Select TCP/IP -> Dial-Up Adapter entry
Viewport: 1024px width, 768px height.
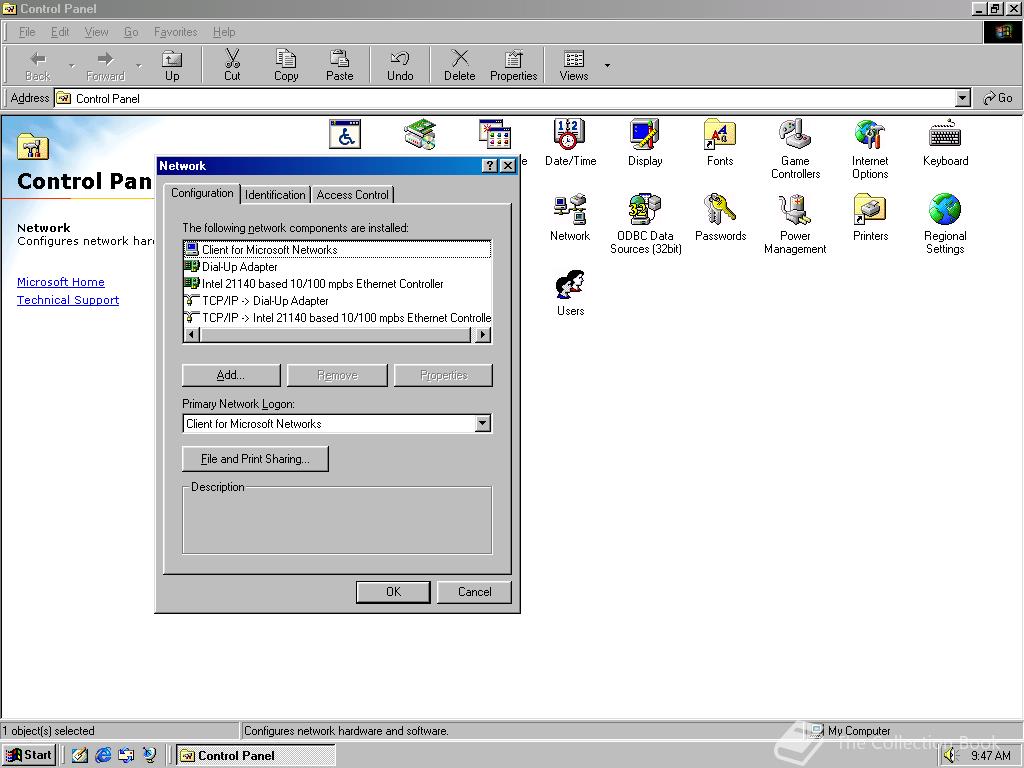click(x=337, y=300)
